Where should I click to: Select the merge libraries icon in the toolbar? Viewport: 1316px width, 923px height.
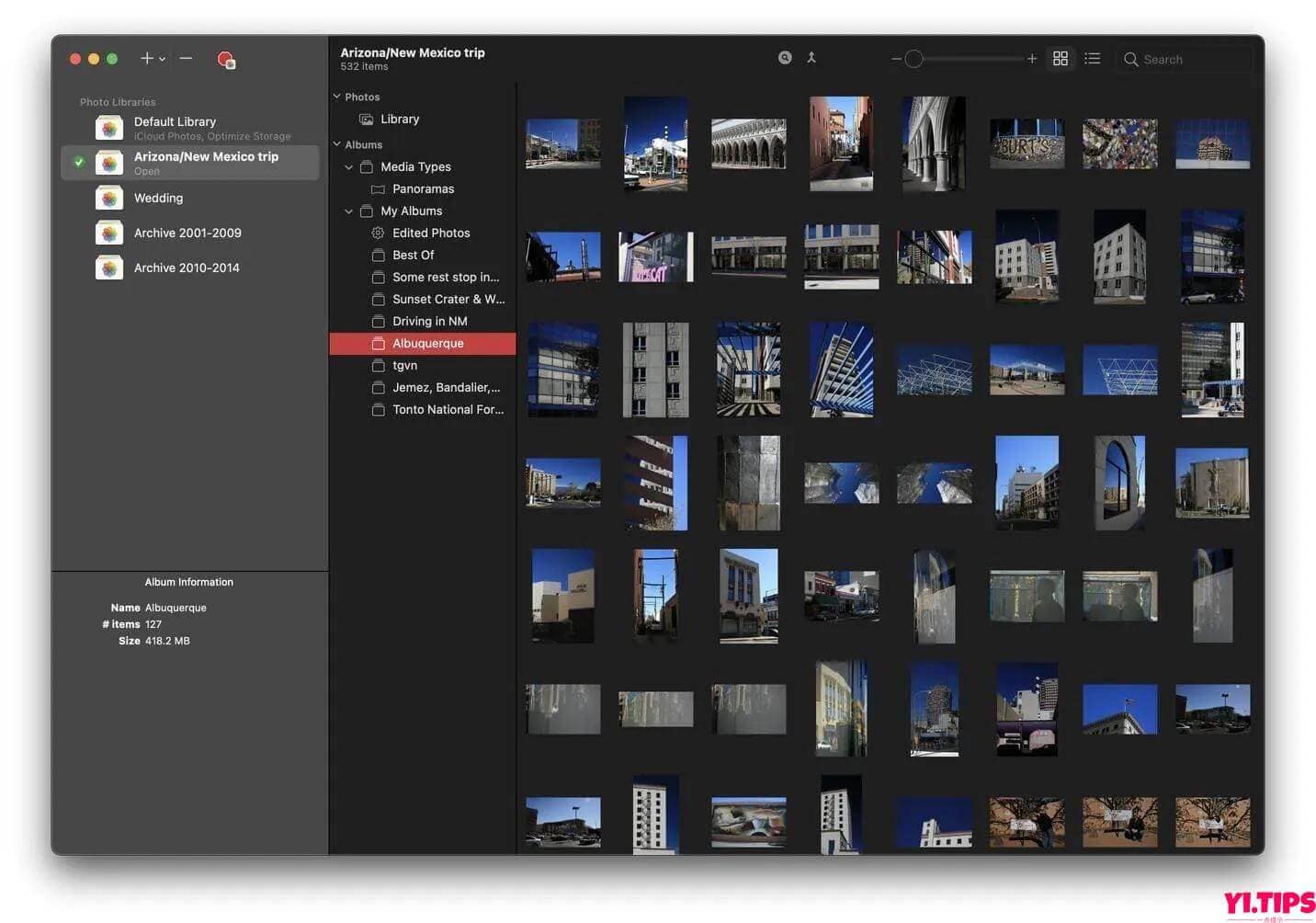[x=811, y=57]
